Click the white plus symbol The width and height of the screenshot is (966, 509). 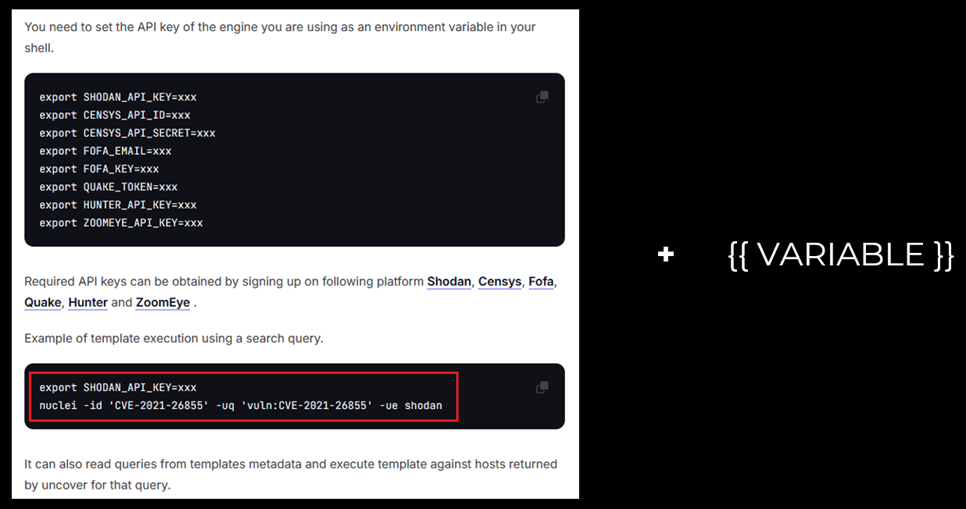[666, 255]
